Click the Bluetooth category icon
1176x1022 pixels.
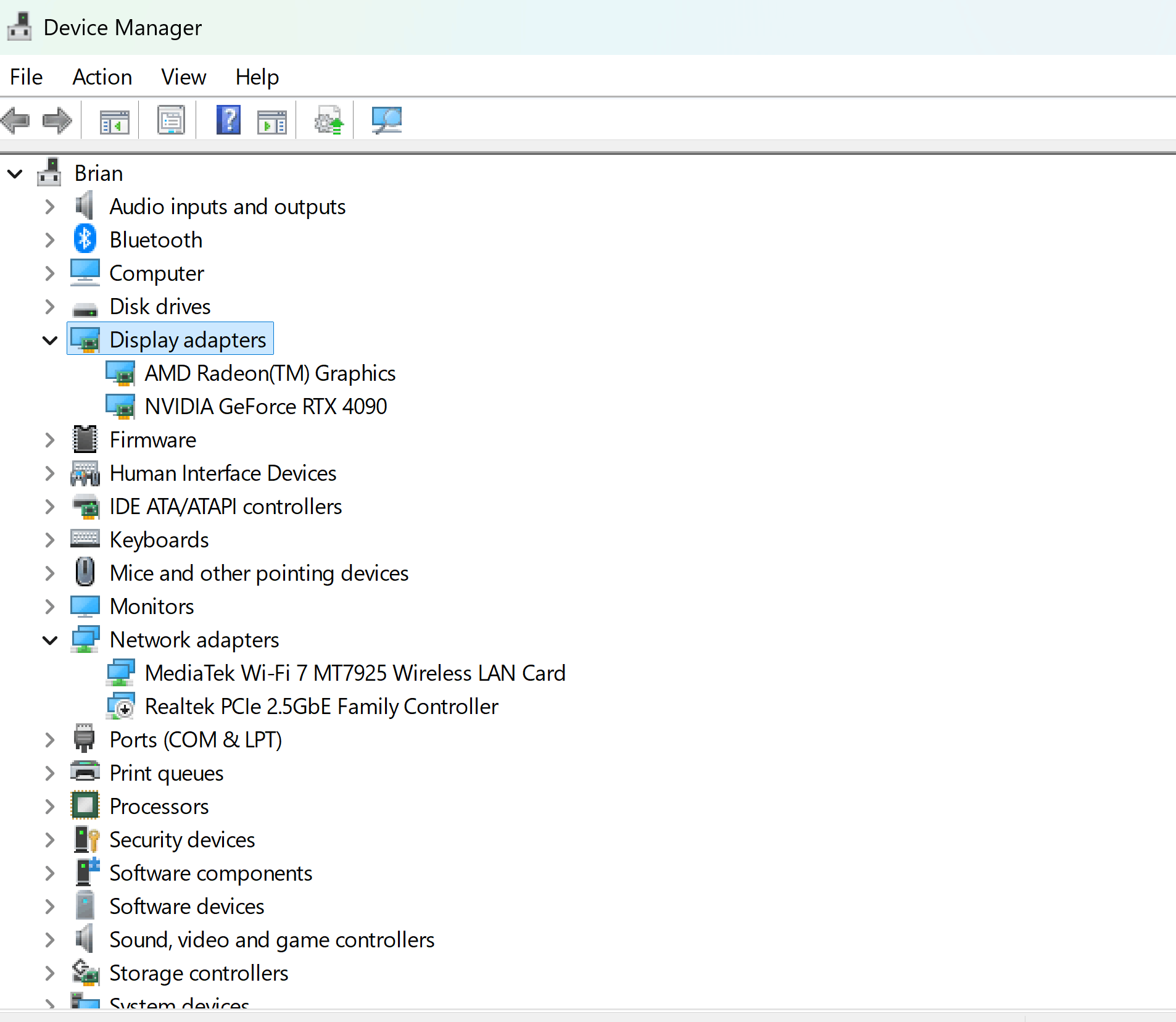(85, 239)
